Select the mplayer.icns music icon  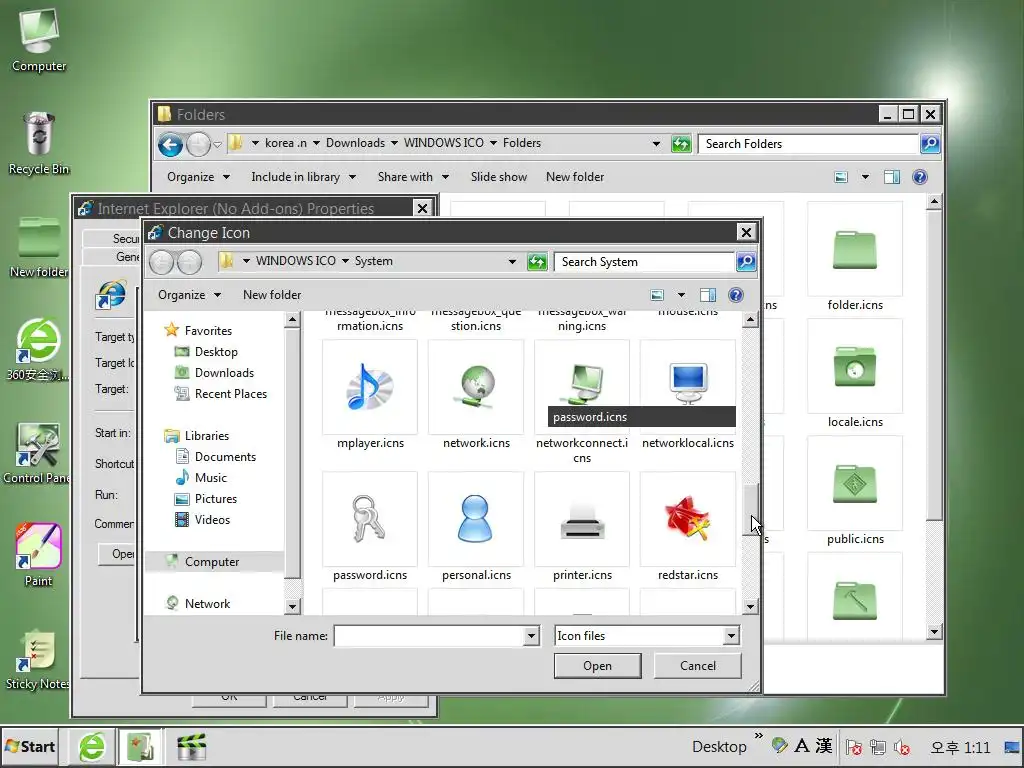pos(370,387)
